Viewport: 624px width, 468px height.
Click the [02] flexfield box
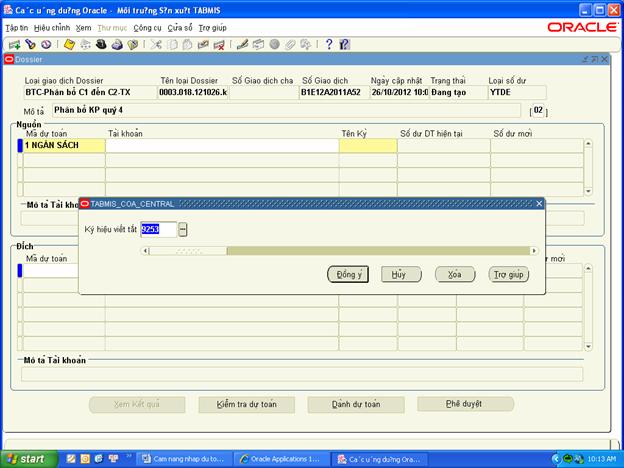(x=538, y=110)
